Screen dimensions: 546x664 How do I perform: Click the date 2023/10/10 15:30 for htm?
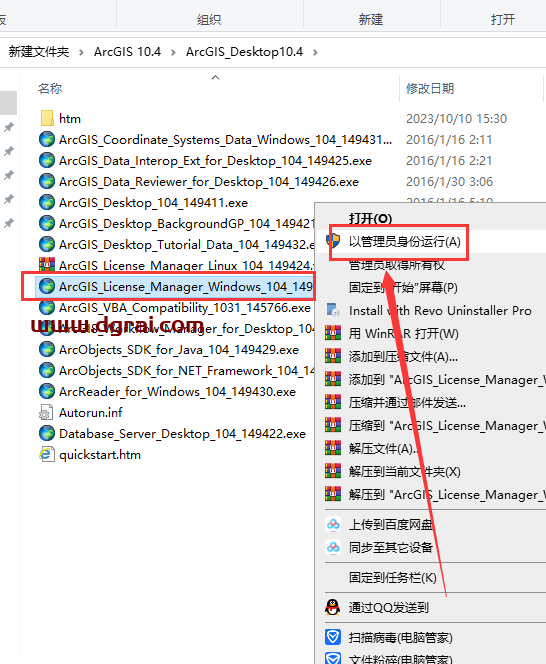(456, 119)
